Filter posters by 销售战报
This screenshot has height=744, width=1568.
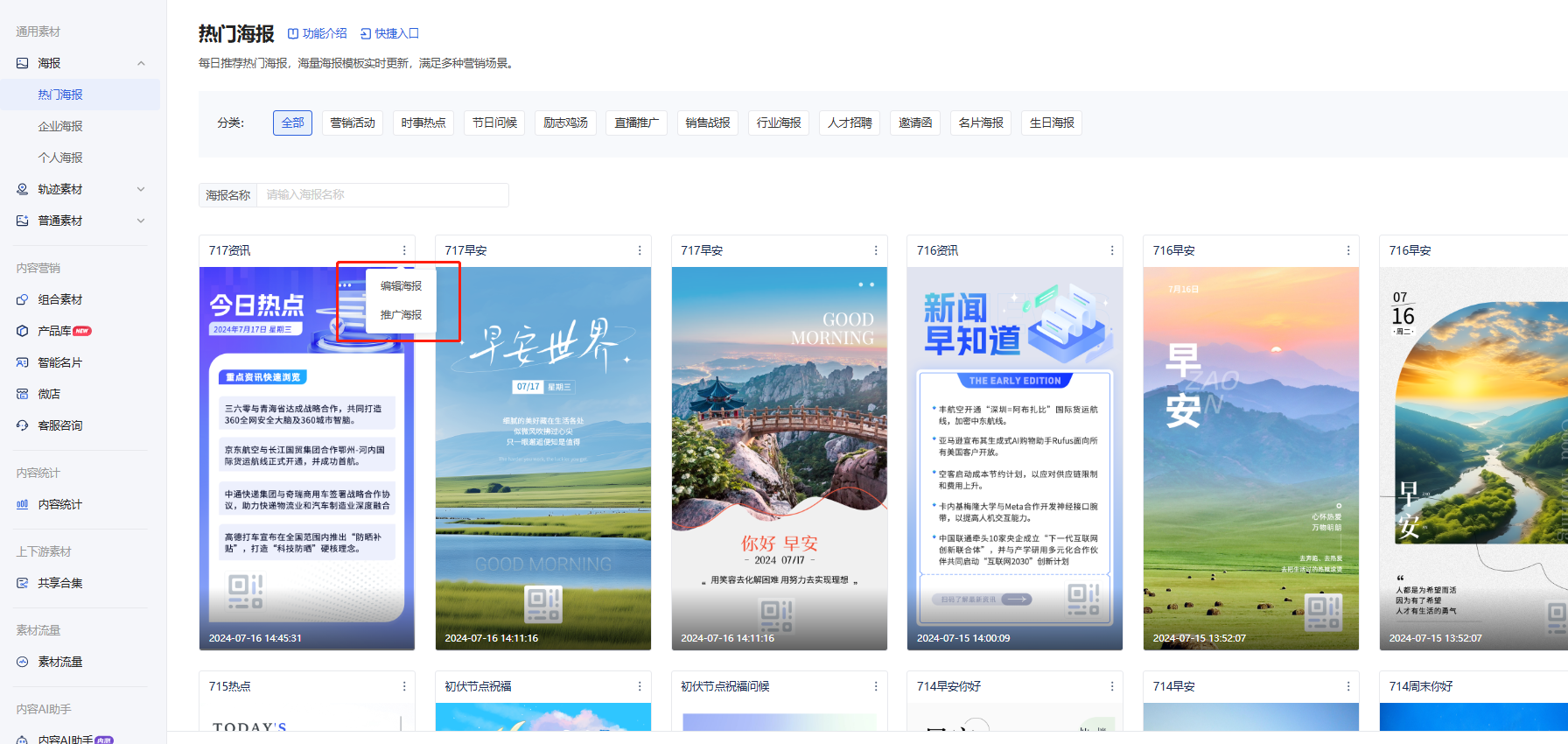tap(708, 123)
